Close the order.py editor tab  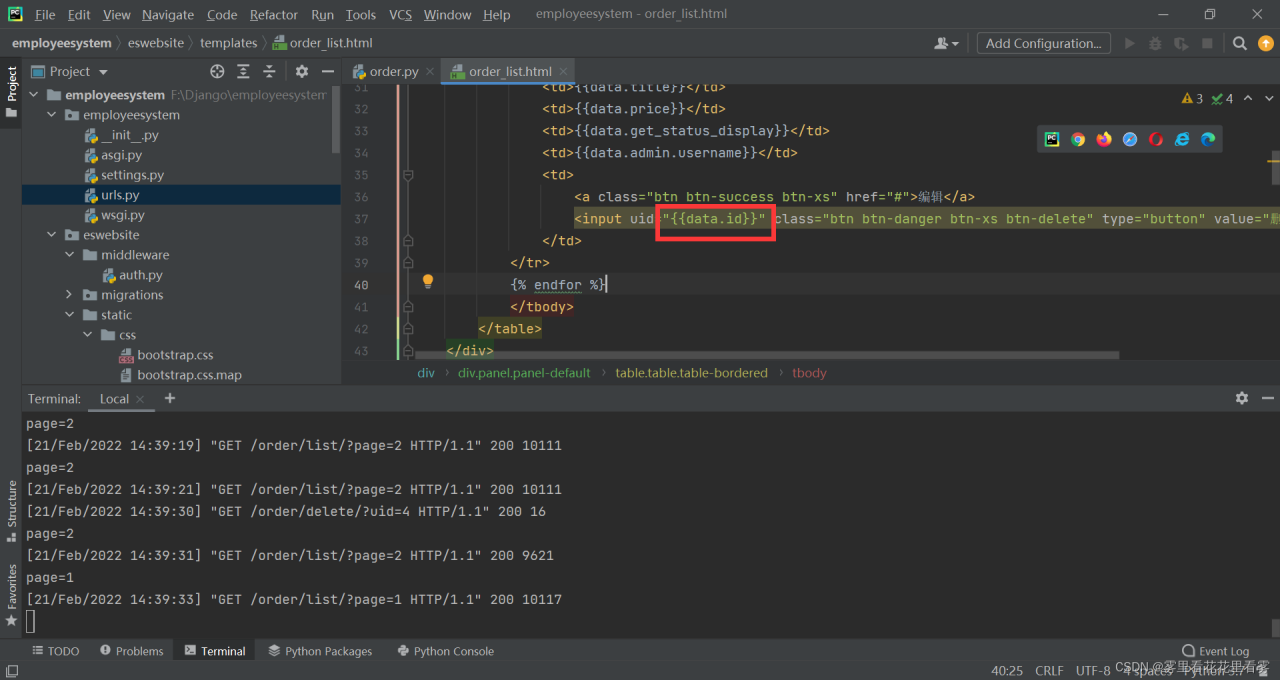430,71
